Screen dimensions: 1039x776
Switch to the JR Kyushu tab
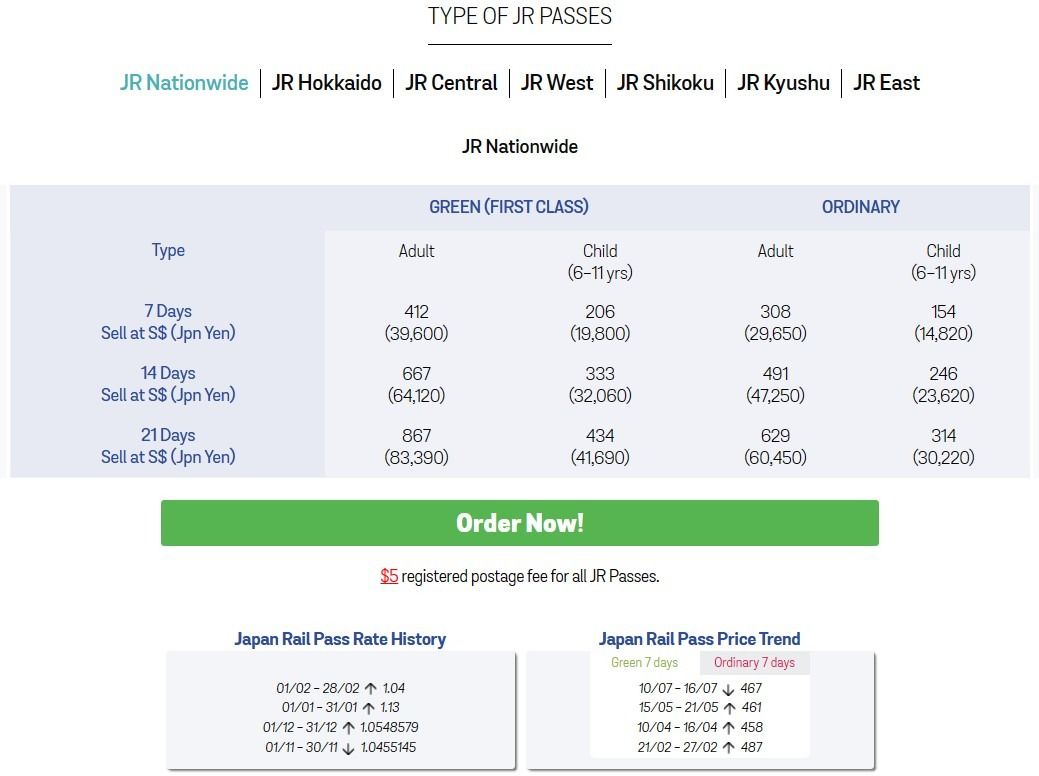(783, 83)
